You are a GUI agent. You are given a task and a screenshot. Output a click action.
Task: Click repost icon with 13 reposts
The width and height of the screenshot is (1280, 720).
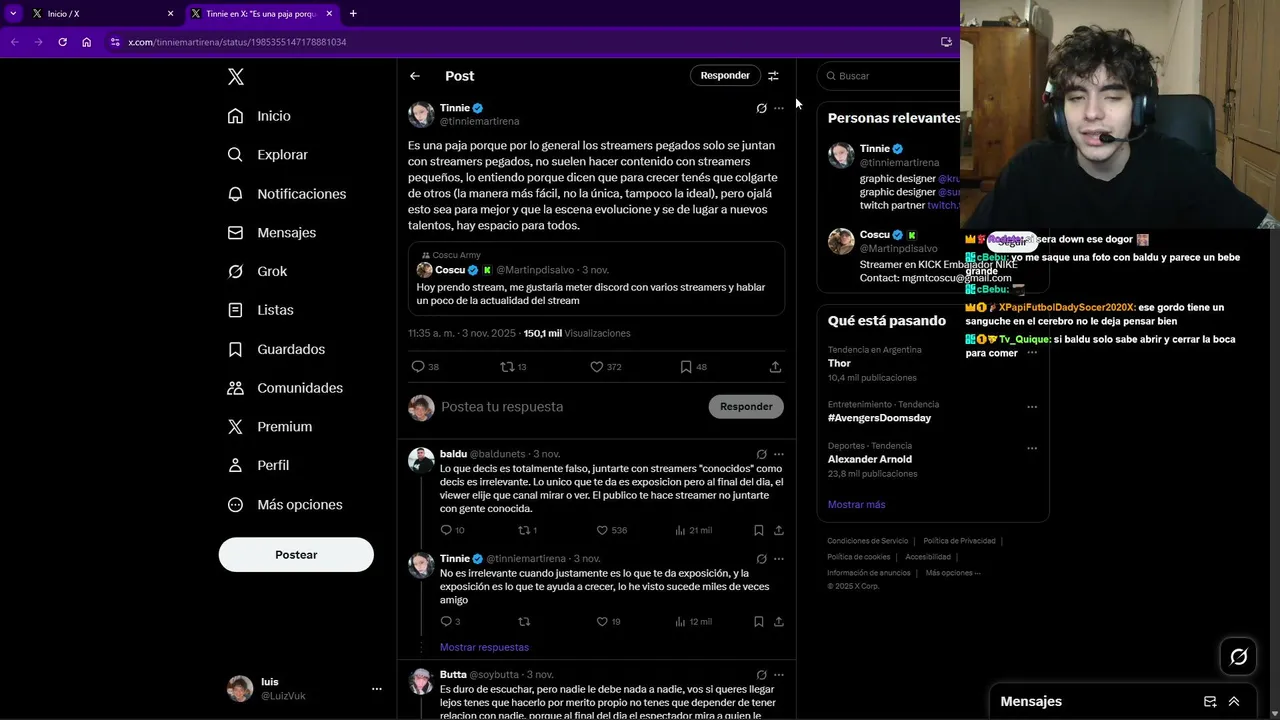click(x=513, y=367)
